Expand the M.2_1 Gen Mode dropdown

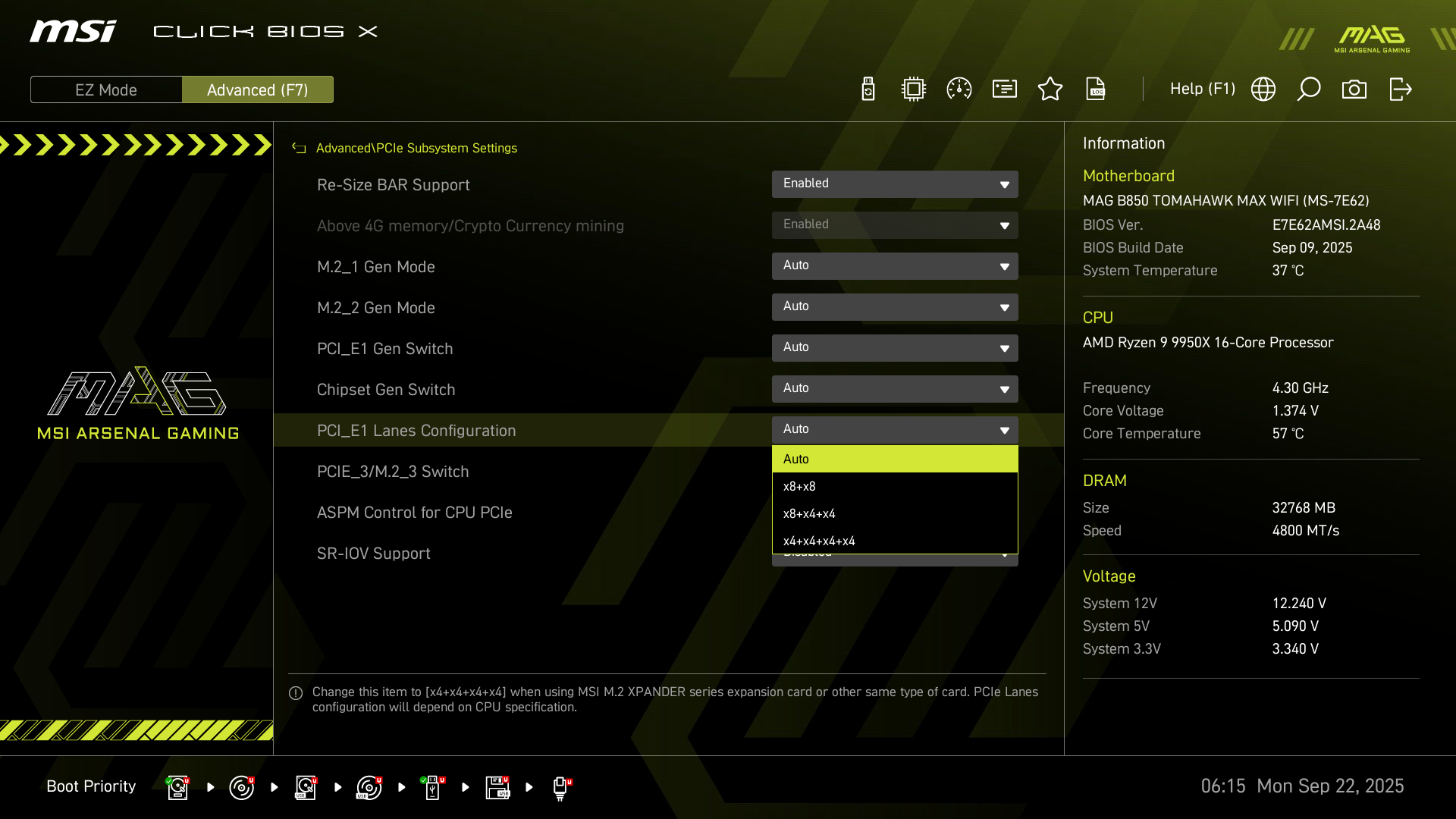(x=895, y=266)
